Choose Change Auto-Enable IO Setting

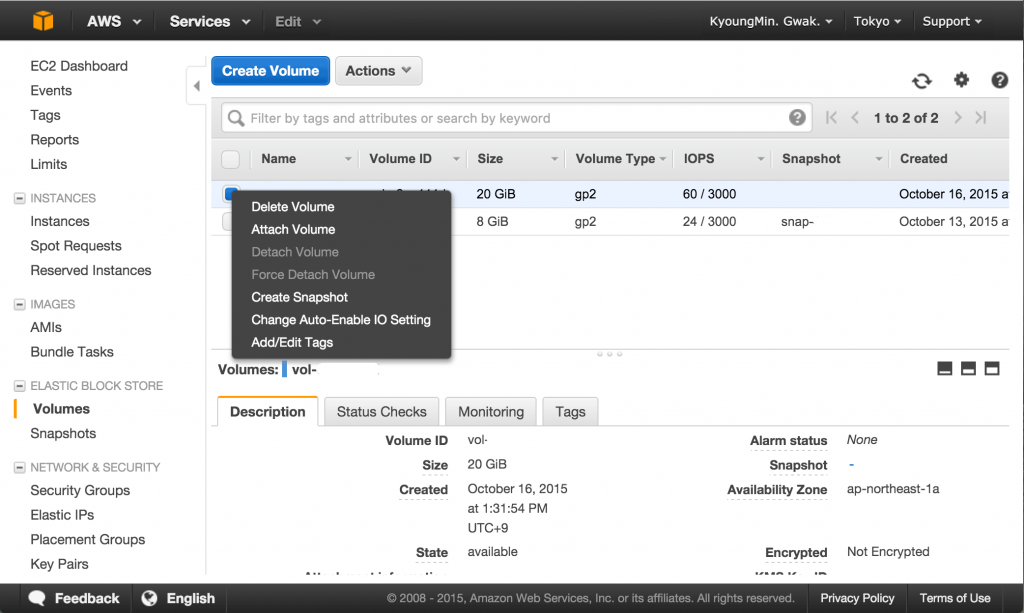(341, 320)
